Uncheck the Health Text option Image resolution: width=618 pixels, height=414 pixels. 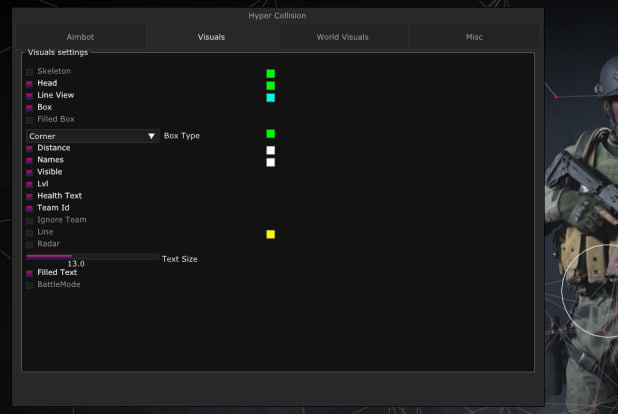click(30, 196)
